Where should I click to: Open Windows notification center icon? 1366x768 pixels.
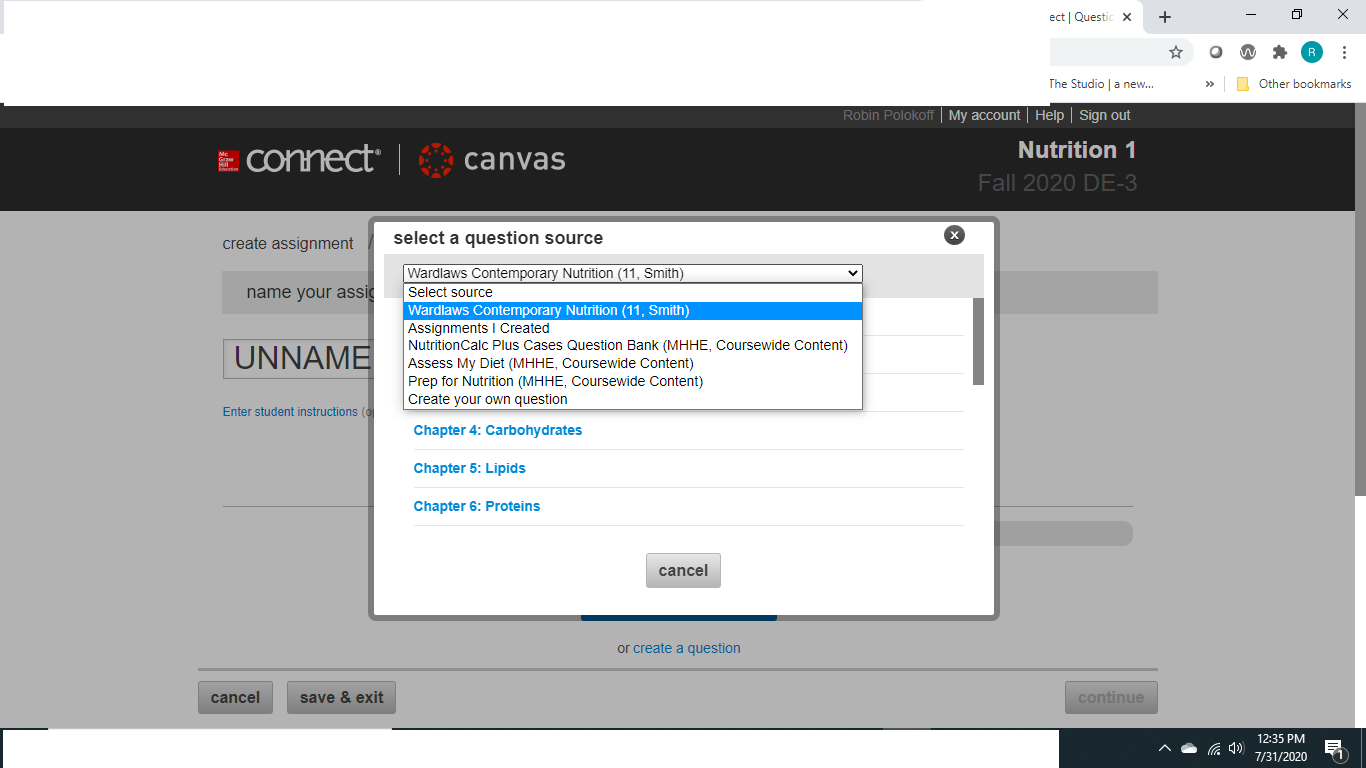(1333, 748)
